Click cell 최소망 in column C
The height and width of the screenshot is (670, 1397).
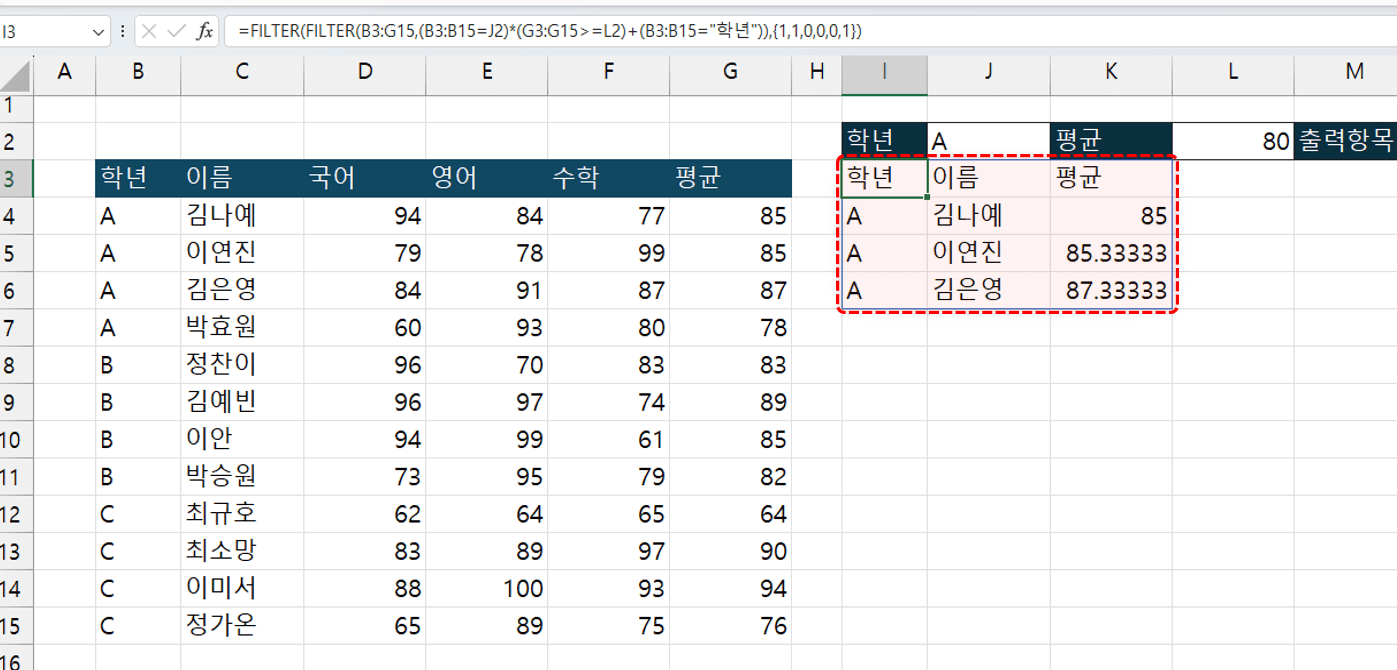pos(242,552)
